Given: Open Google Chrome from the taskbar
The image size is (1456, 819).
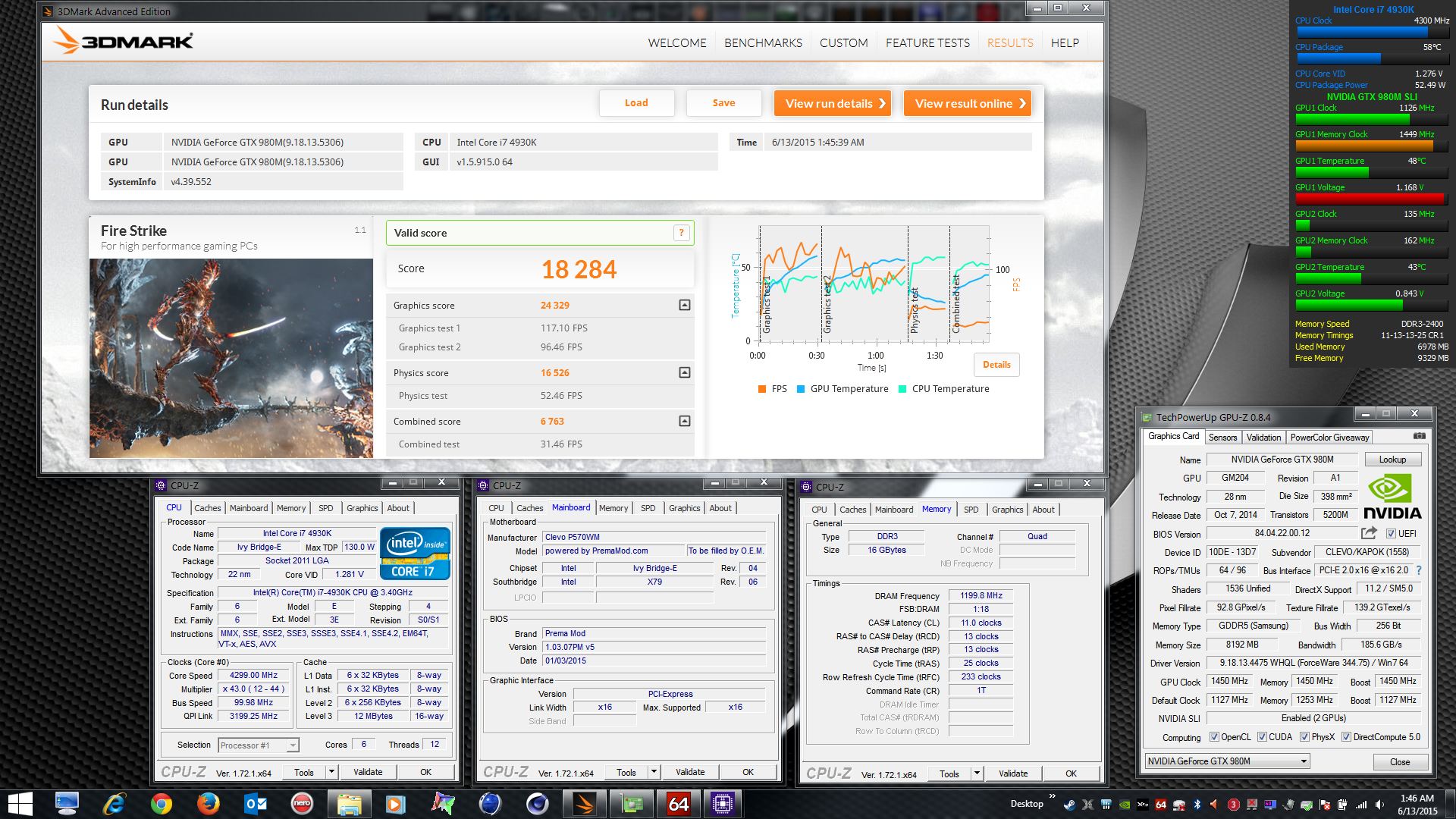Looking at the screenshot, I should coord(161,804).
